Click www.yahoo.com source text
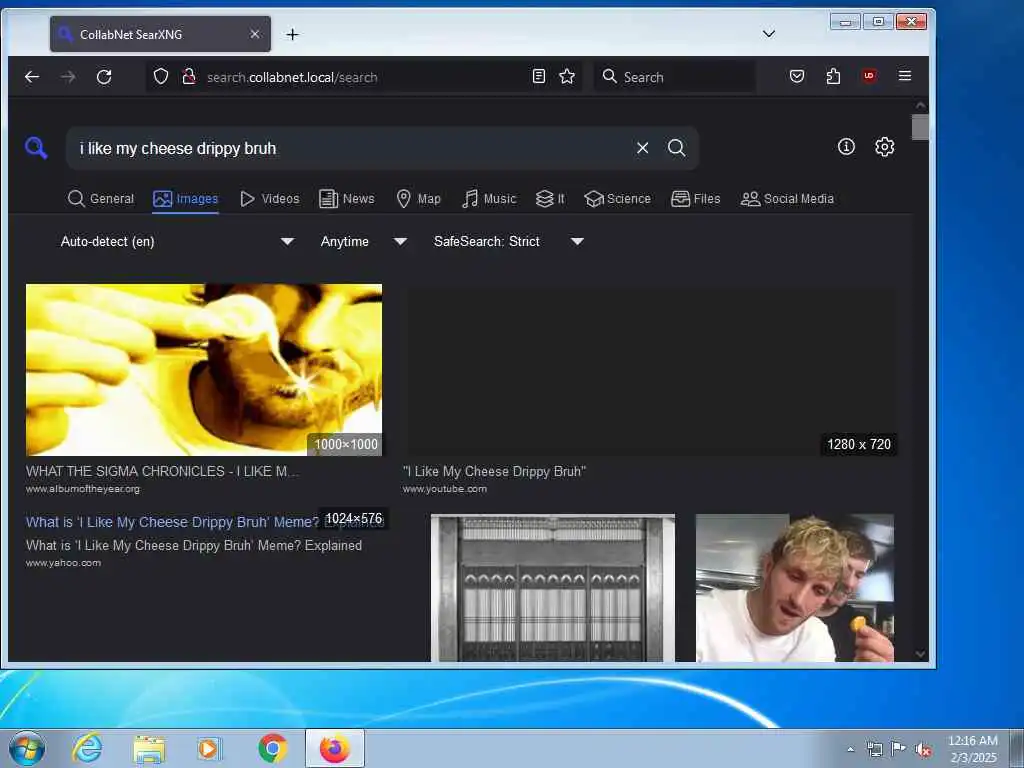Screen dimensions: 1024x768 click(63, 562)
